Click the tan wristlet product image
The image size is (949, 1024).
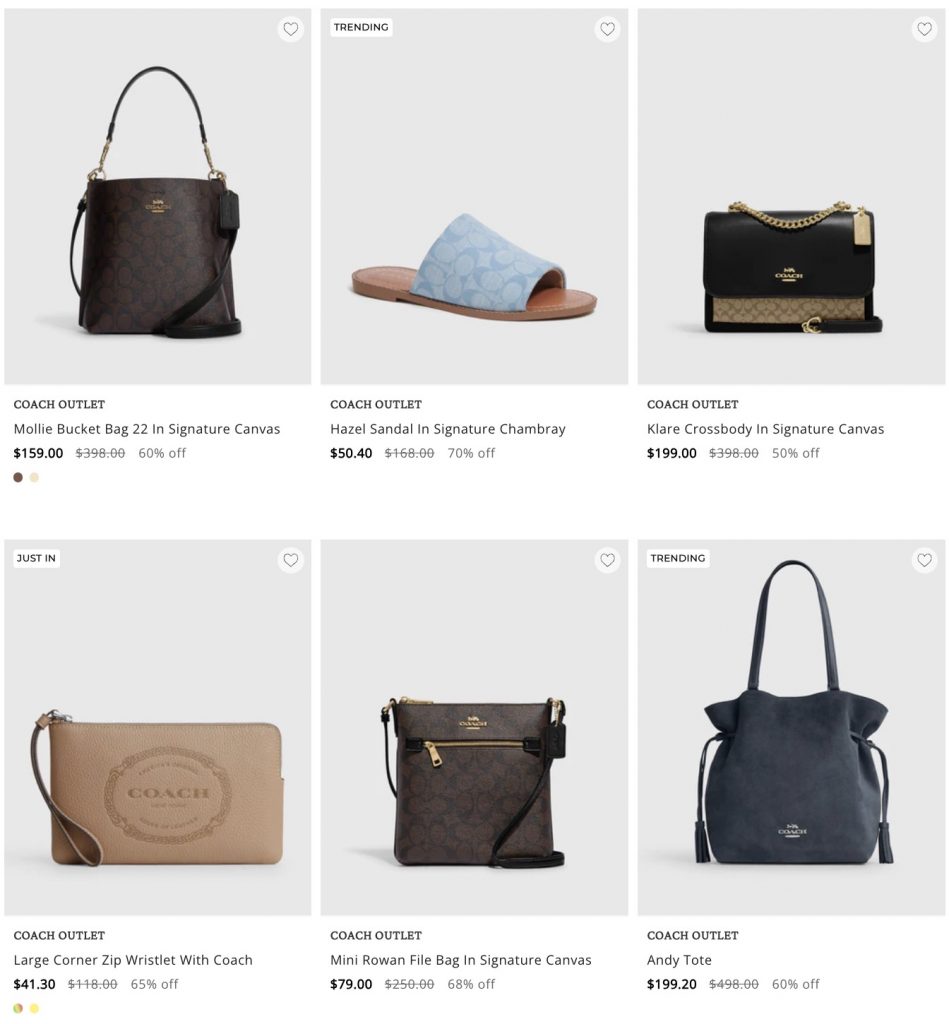pyautogui.click(x=157, y=788)
